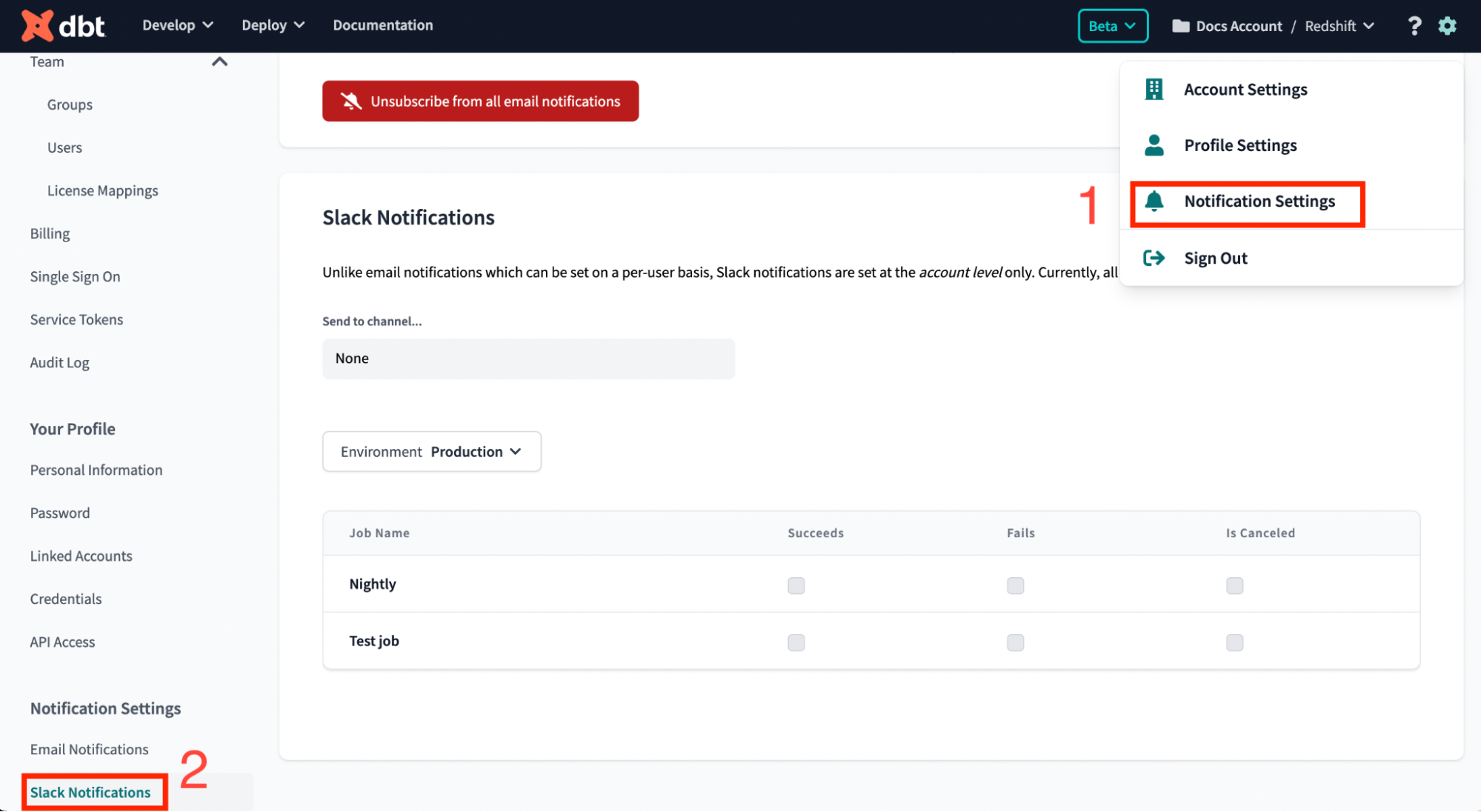The width and height of the screenshot is (1481, 812).
Task: Click the Account Settings building icon
Action: click(1154, 90)
